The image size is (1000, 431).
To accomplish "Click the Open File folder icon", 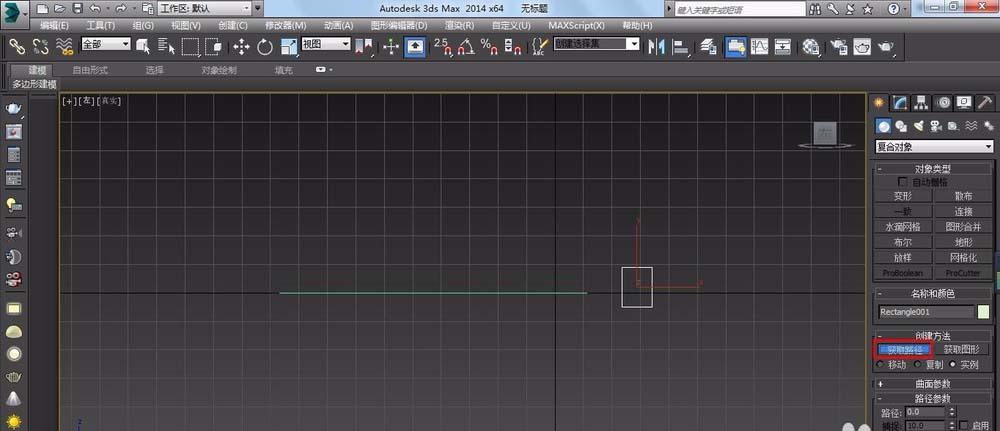I will pyautogui.click(x=59, y=9).
